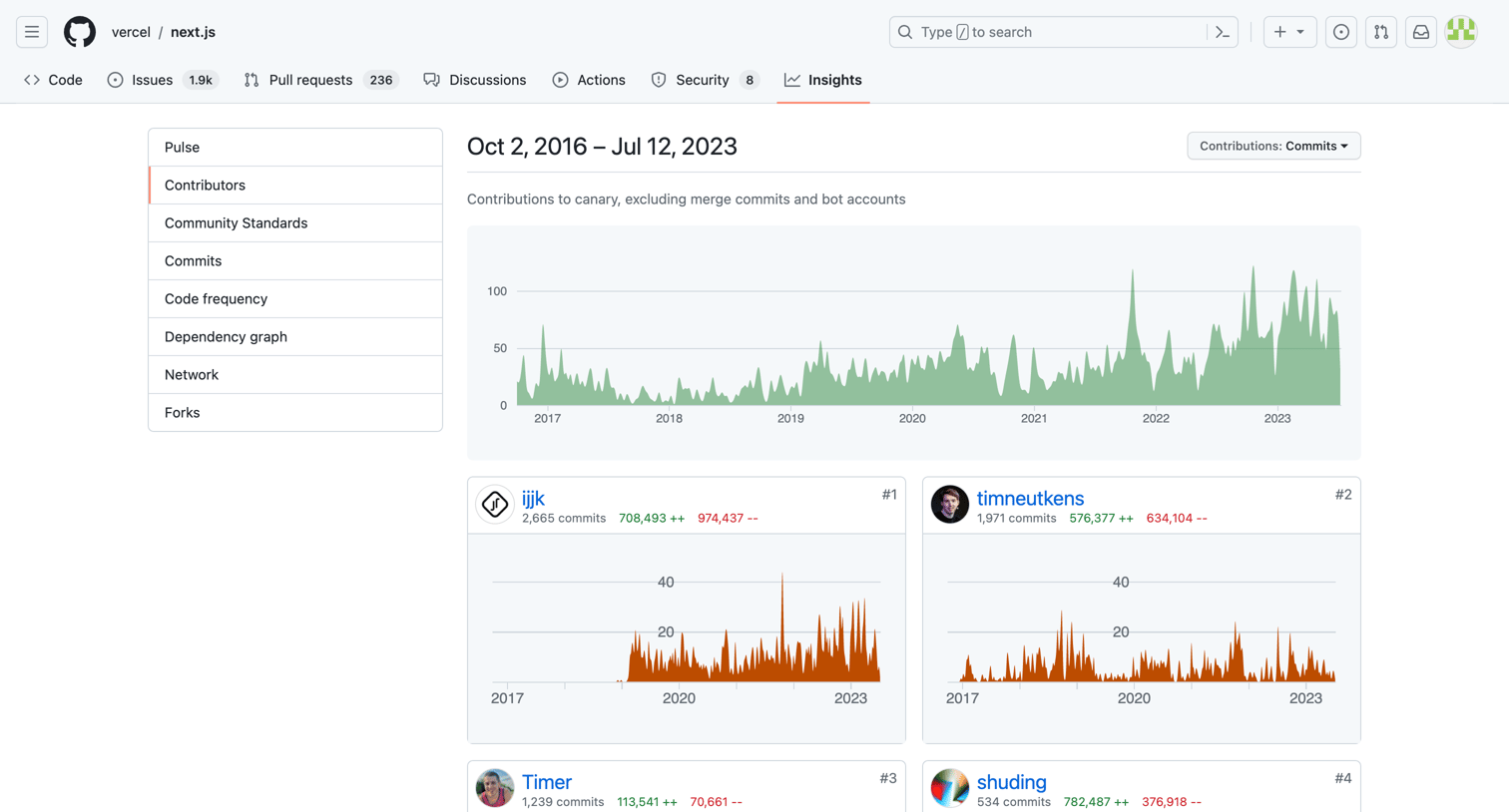Open the issues shortcut icon in header
The height and width of the screenshot is (812, 1509).
coord(1341,32)
